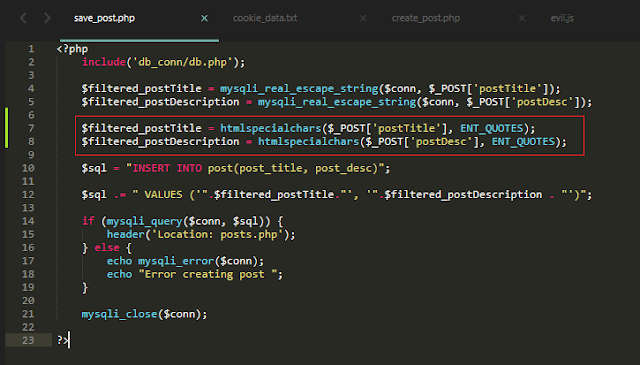Click mysqli_close on line 21
The width and height of the screenshot is (640, 365).
[x=119, y=314]
